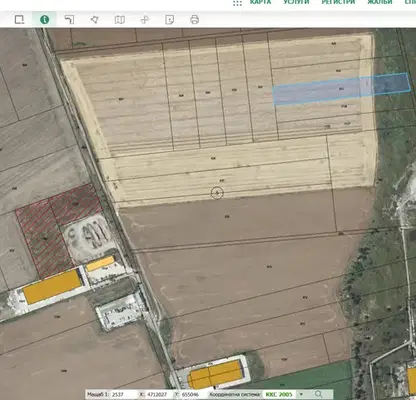
Task: Print the map with printer icon
Action: pos(195,20)
